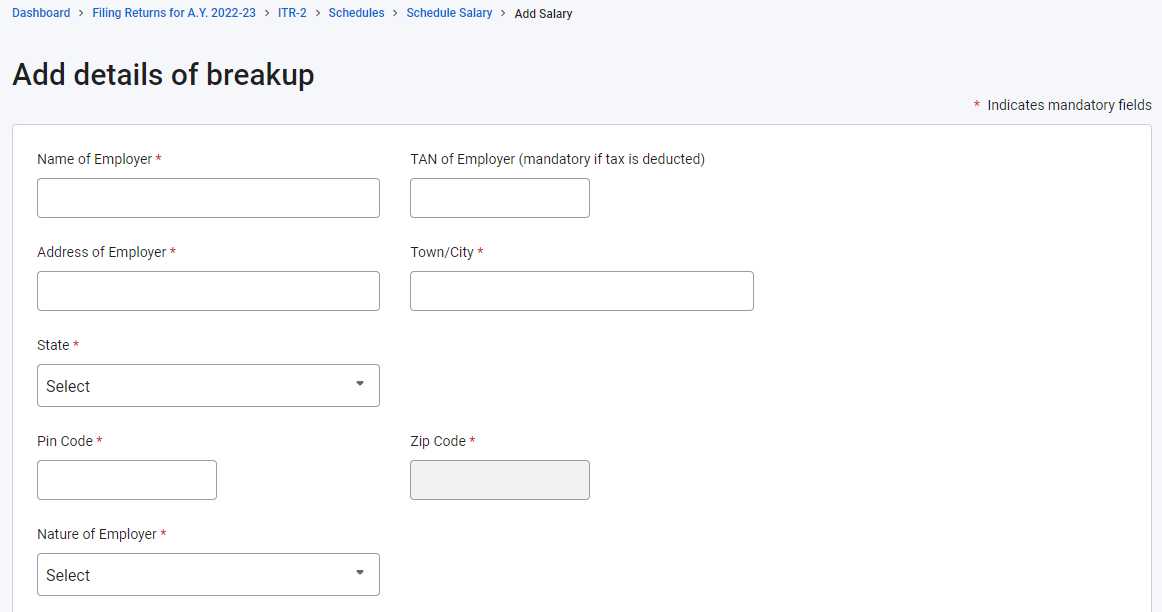This screenshot has height=612, width=1162.
Task: Focus the Name of Employer field
Action: 208,198
